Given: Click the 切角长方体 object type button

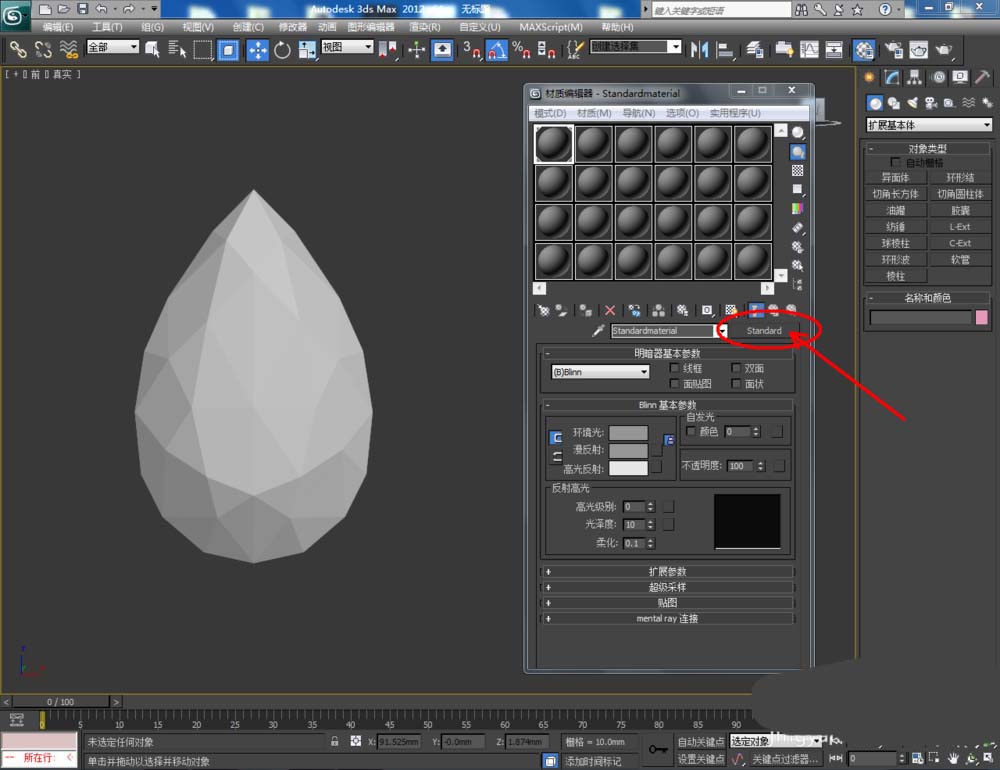Looking at the screenshot, I should (895, 194).
